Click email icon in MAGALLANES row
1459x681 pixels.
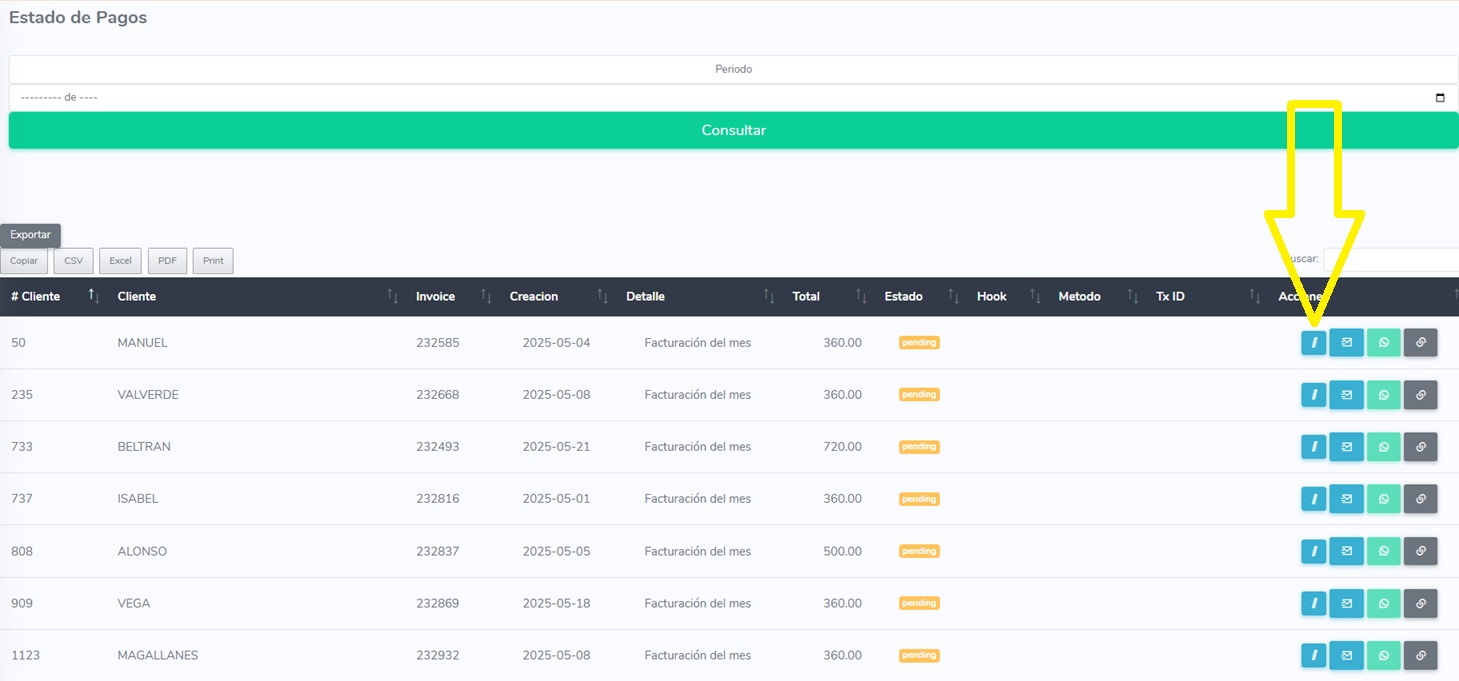1346,656
